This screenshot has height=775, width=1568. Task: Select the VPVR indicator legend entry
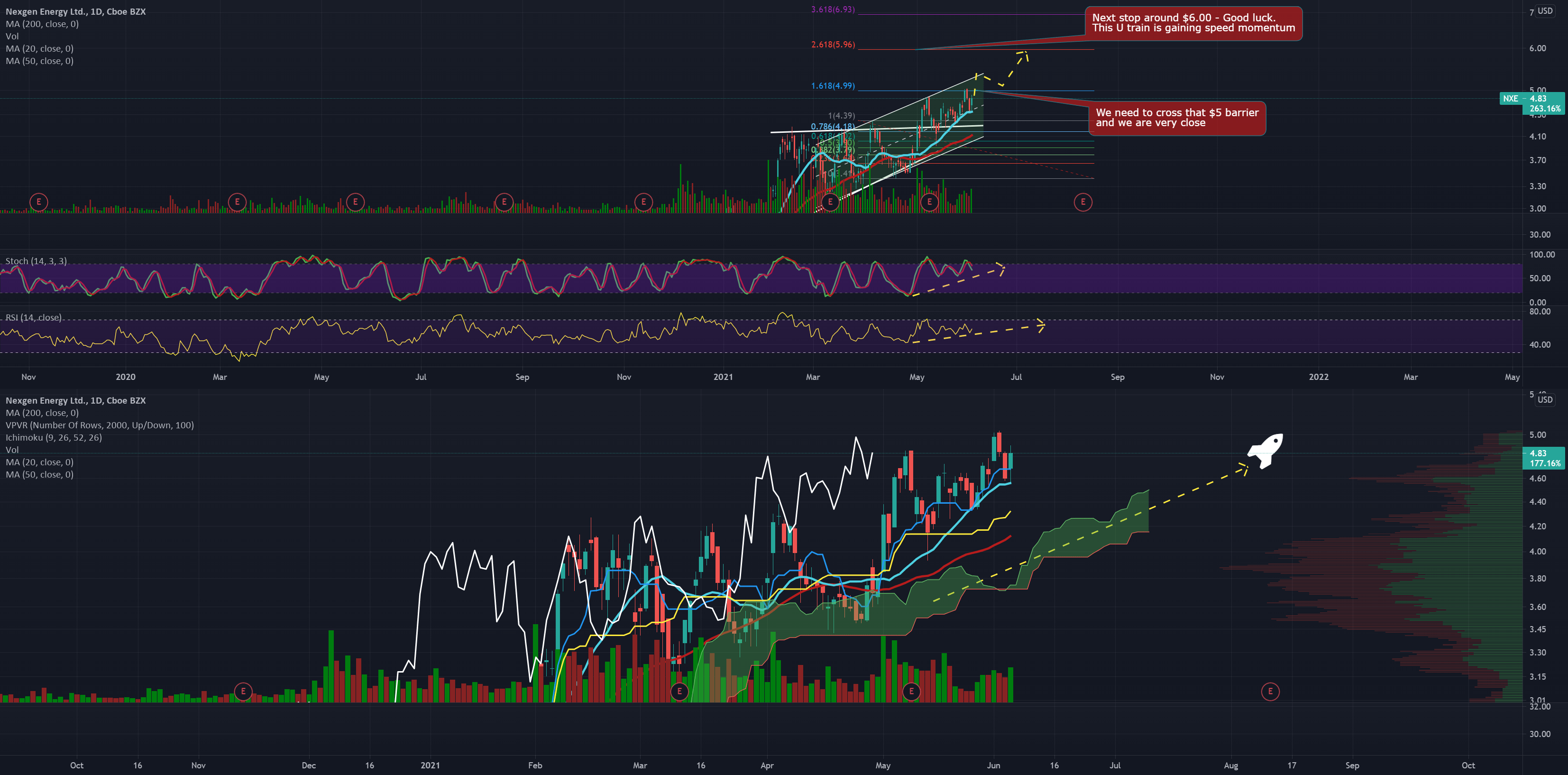(99, 425)
